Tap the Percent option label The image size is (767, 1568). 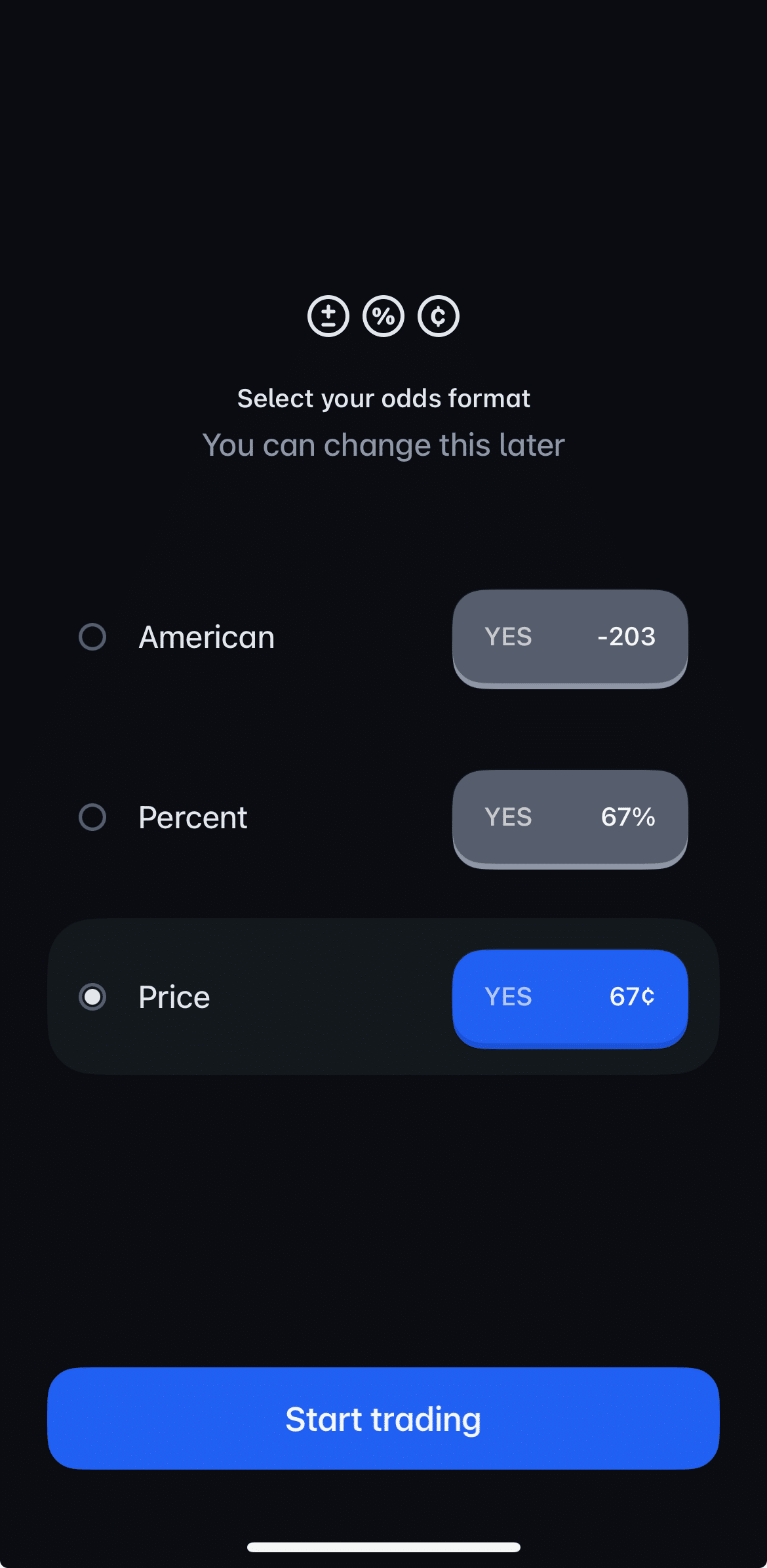click(x=193, y=818)
